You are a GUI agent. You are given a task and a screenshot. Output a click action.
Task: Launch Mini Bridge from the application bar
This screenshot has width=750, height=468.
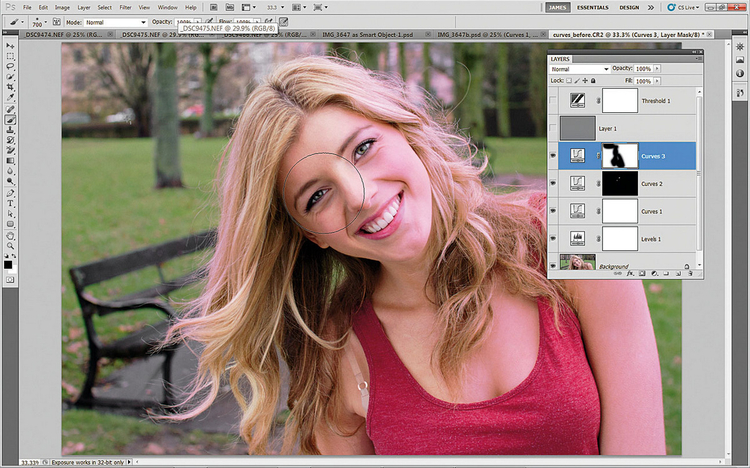point(230,7)
